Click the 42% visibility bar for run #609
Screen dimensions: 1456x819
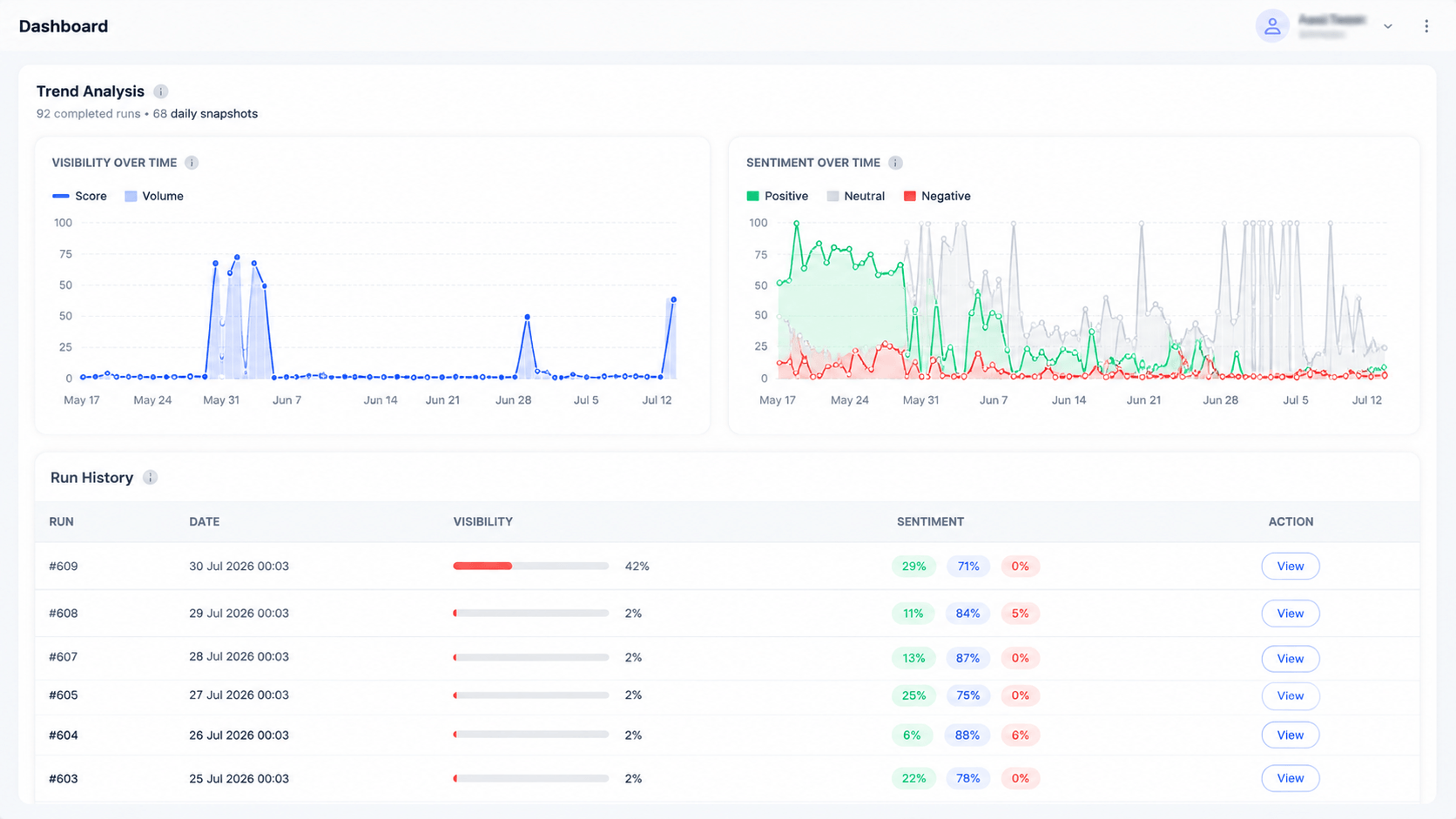(530, 566)
